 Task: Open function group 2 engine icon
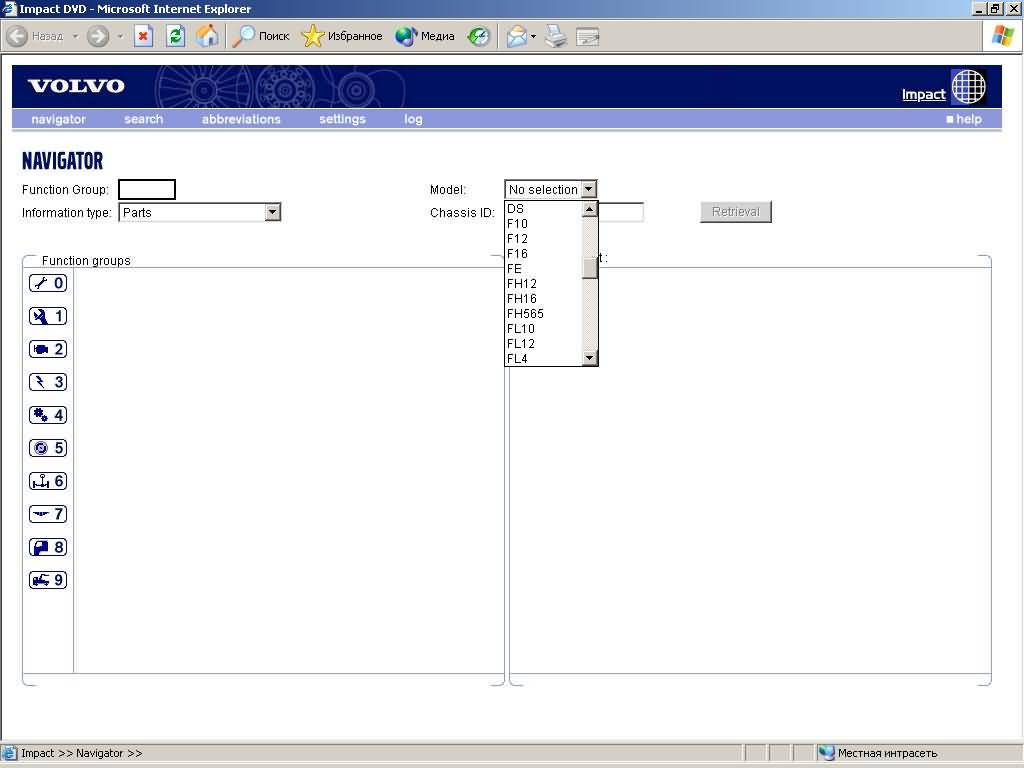click(x=48, y=349)
